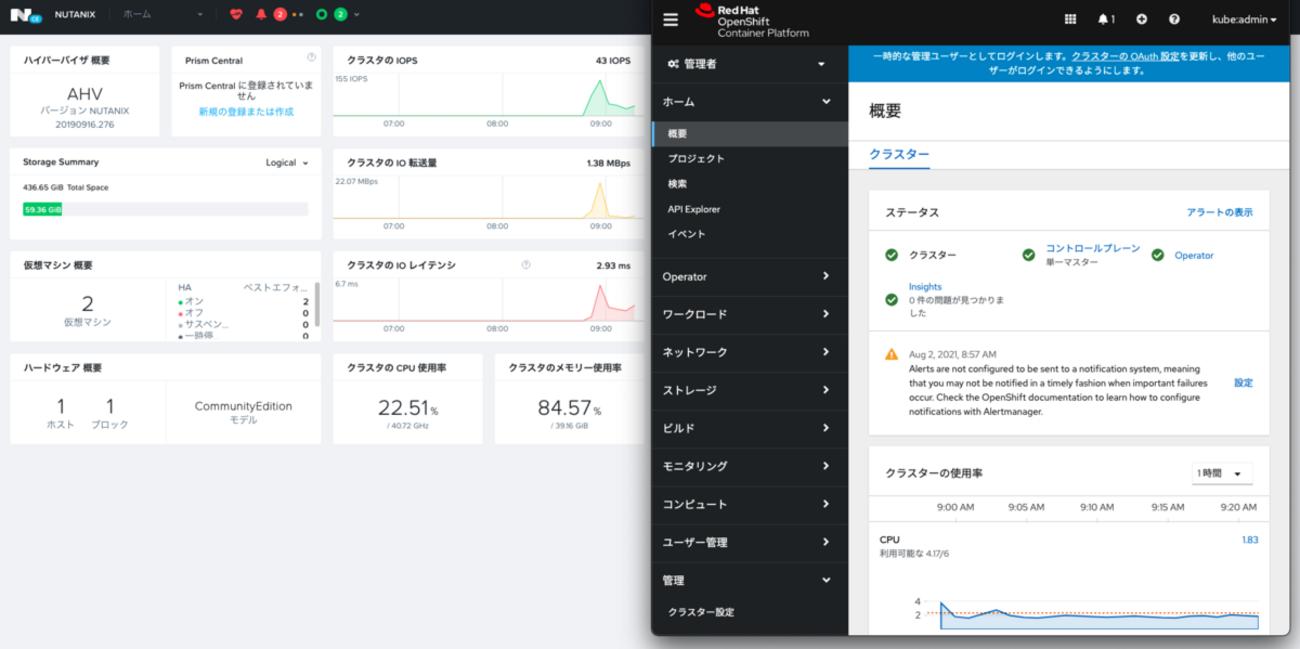Expand the ユーザー管理 navigation section
Image resolution: width=1300 pixels, height=649 pixels.
click(x=749, y=542)
